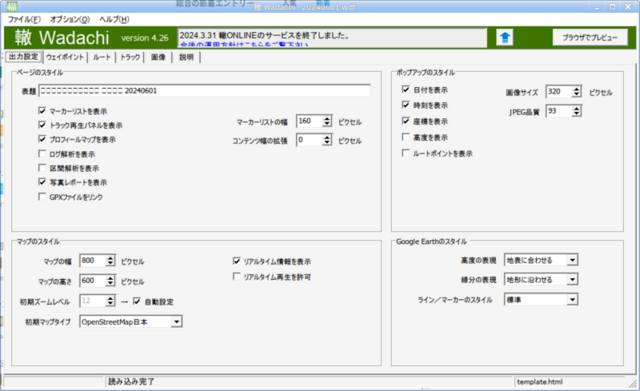This screenshot has height=391, width=640.
Task: Toggle 自動設定 zoom level checkbox
Action: click(x=136, y=301)
